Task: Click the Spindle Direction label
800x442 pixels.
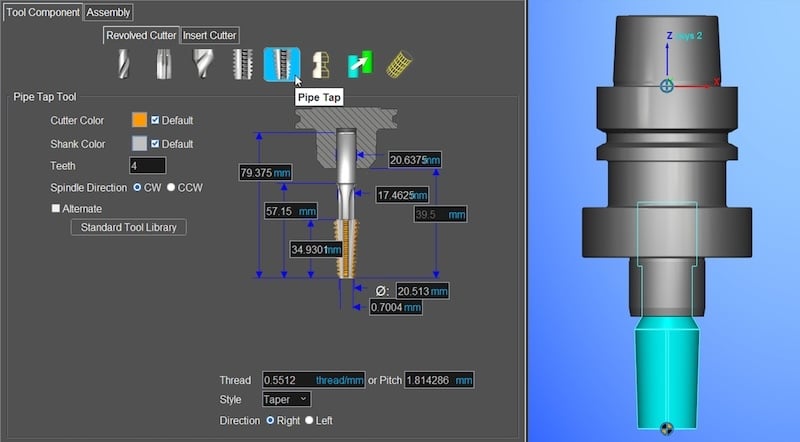Action: tap(88, 187)
